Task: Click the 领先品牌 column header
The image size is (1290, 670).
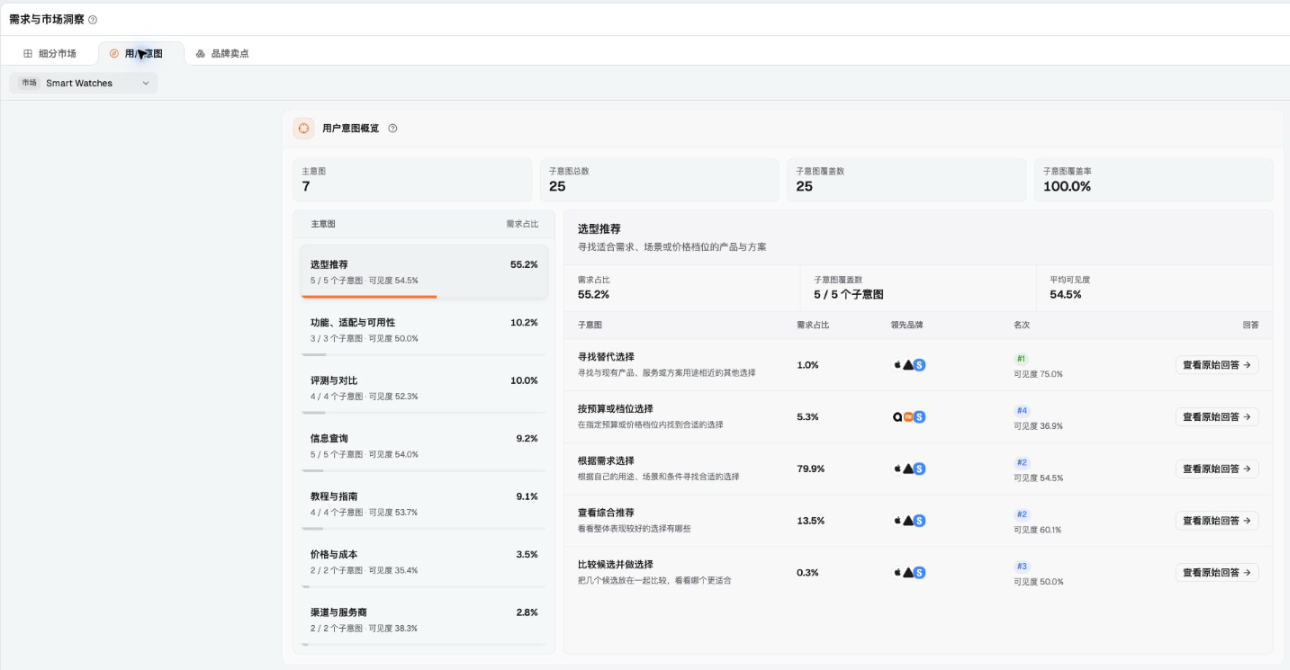Action: coord(907,325)
